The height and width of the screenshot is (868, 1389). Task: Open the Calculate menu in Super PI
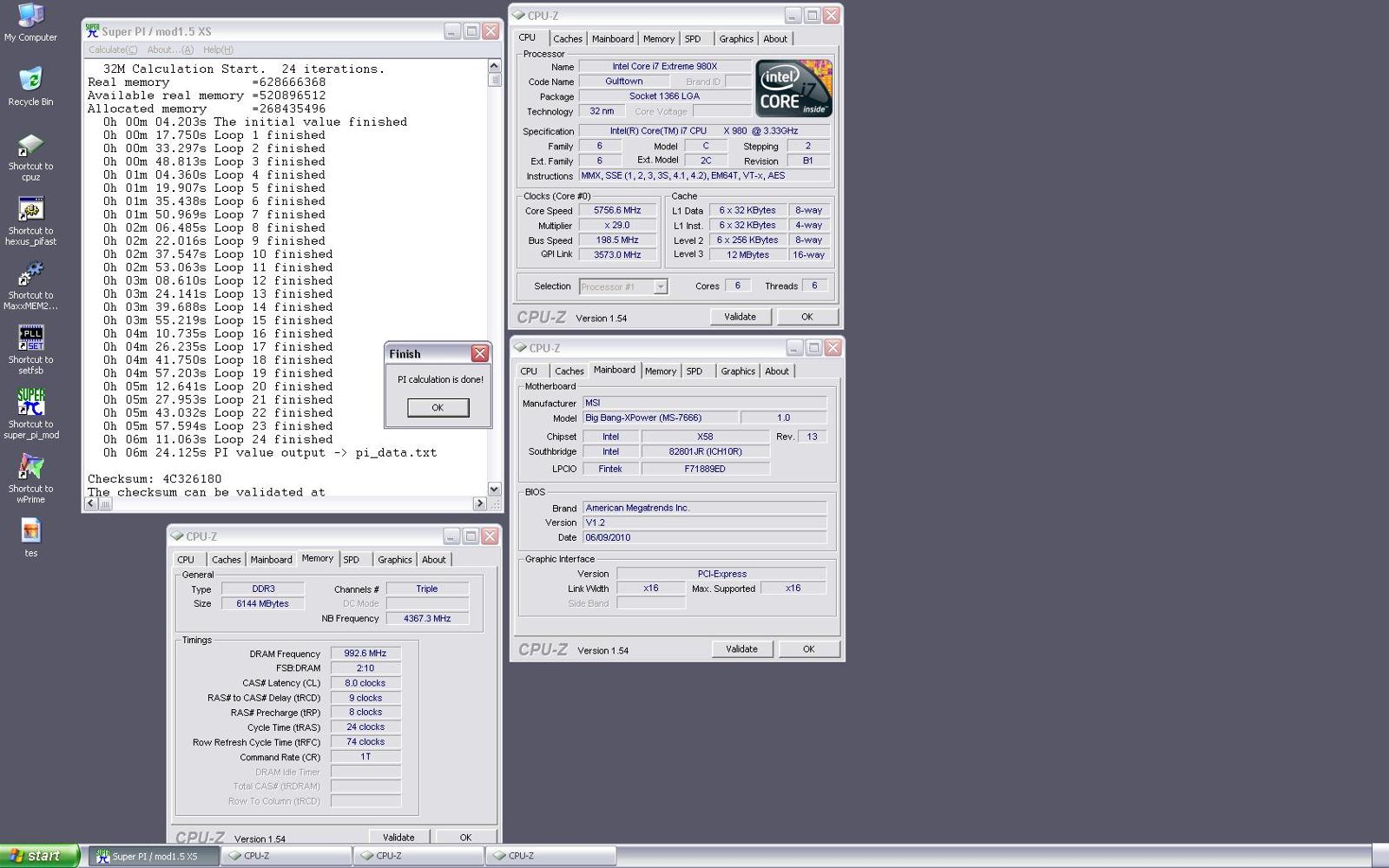point(113,49)
